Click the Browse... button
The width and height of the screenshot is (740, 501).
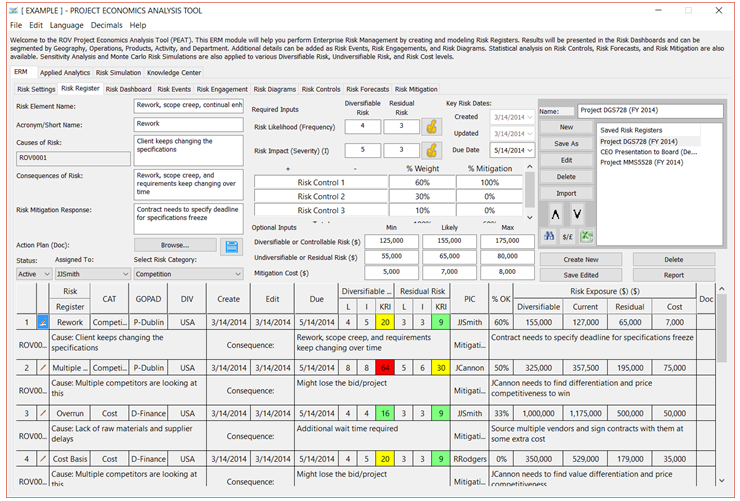click(175, 245)
